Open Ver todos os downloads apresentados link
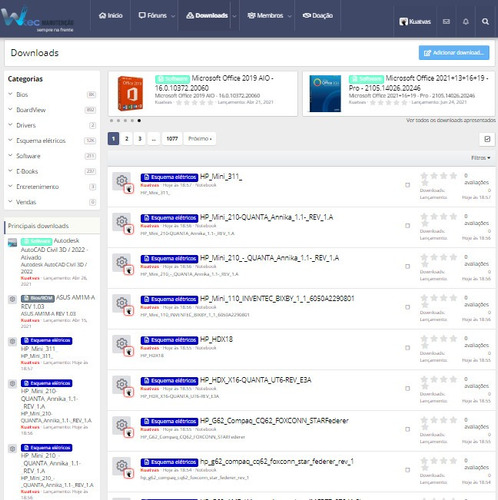The width and height of the screenshot is (498, 500). coord(451,120)
